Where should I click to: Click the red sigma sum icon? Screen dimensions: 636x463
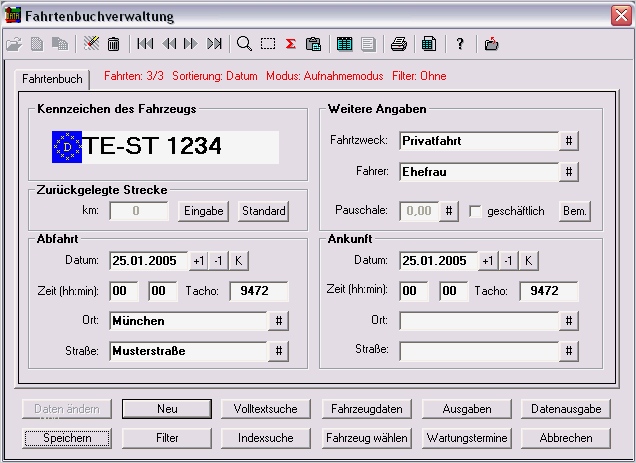(x=290, y=44)
